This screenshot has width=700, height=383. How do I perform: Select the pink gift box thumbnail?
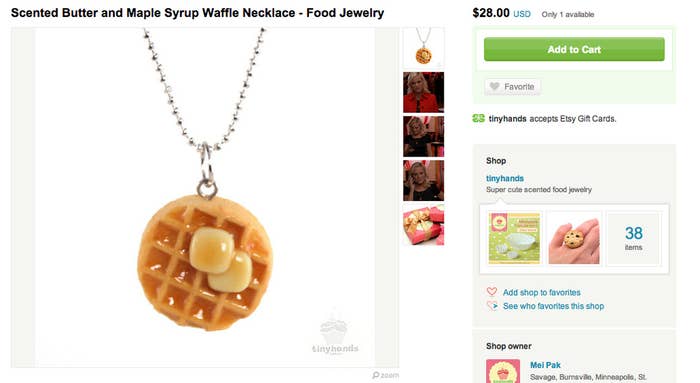(x=423, y=225)
